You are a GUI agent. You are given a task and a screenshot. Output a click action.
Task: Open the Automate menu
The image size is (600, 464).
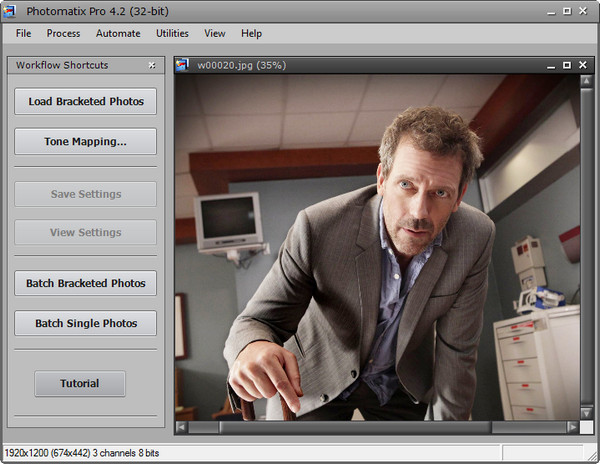[x=118, y=33]
